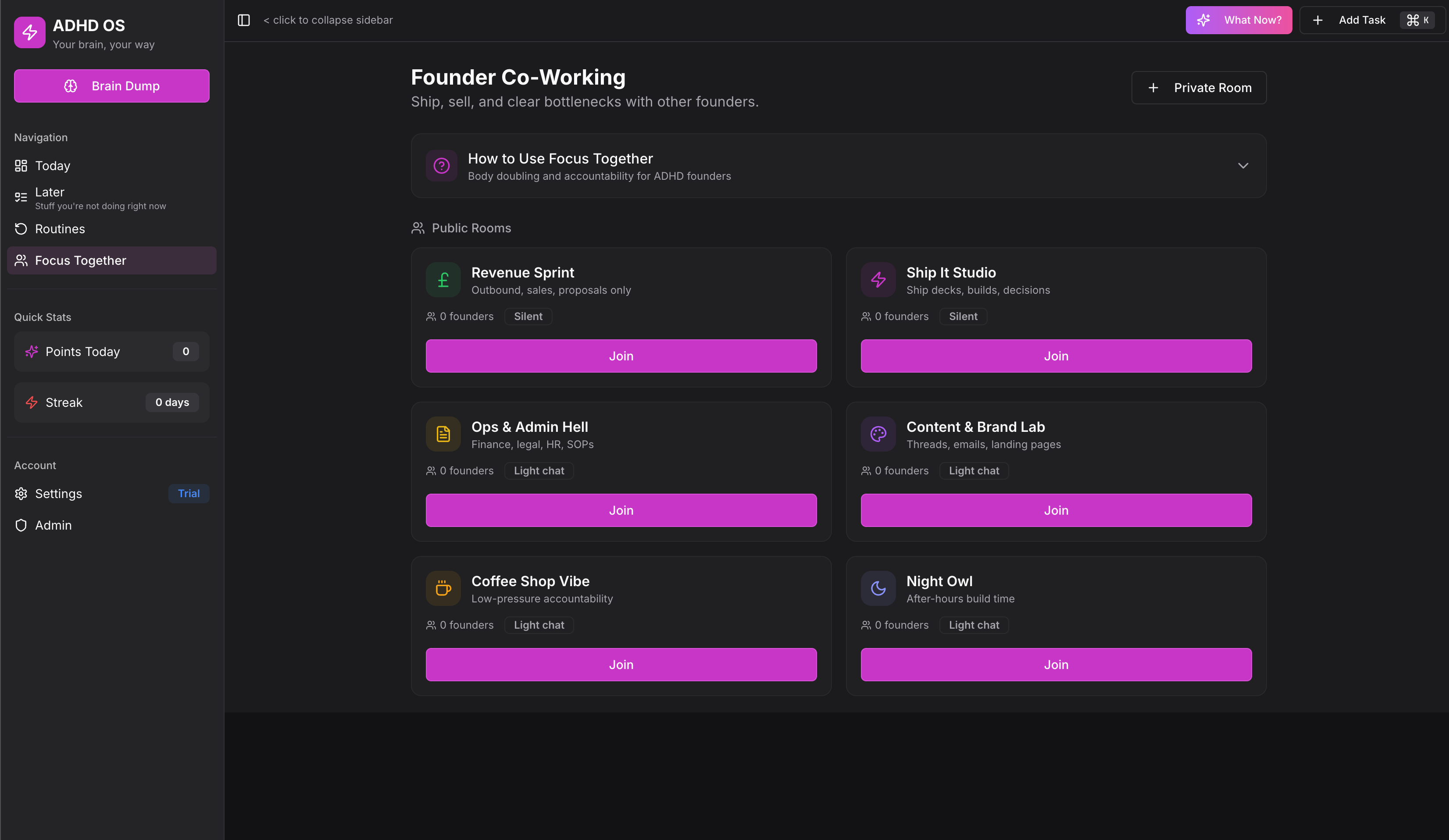Click the Revenue Sprint pound sign icon
The height and width of the screenshot is (840, 1449).
point(443,280)
